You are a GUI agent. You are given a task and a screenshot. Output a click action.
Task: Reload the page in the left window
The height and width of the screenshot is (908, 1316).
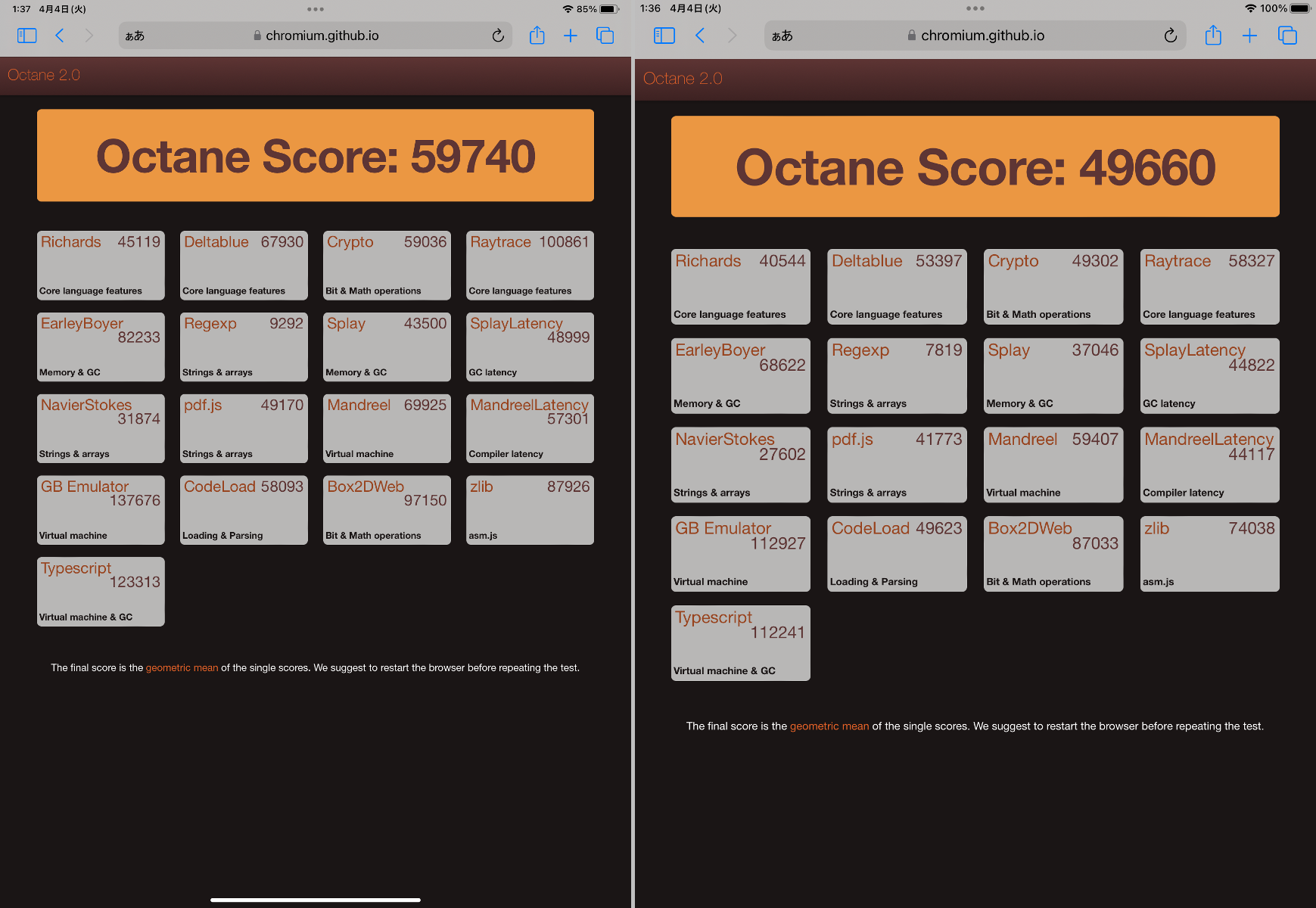(x=497, y=35)
